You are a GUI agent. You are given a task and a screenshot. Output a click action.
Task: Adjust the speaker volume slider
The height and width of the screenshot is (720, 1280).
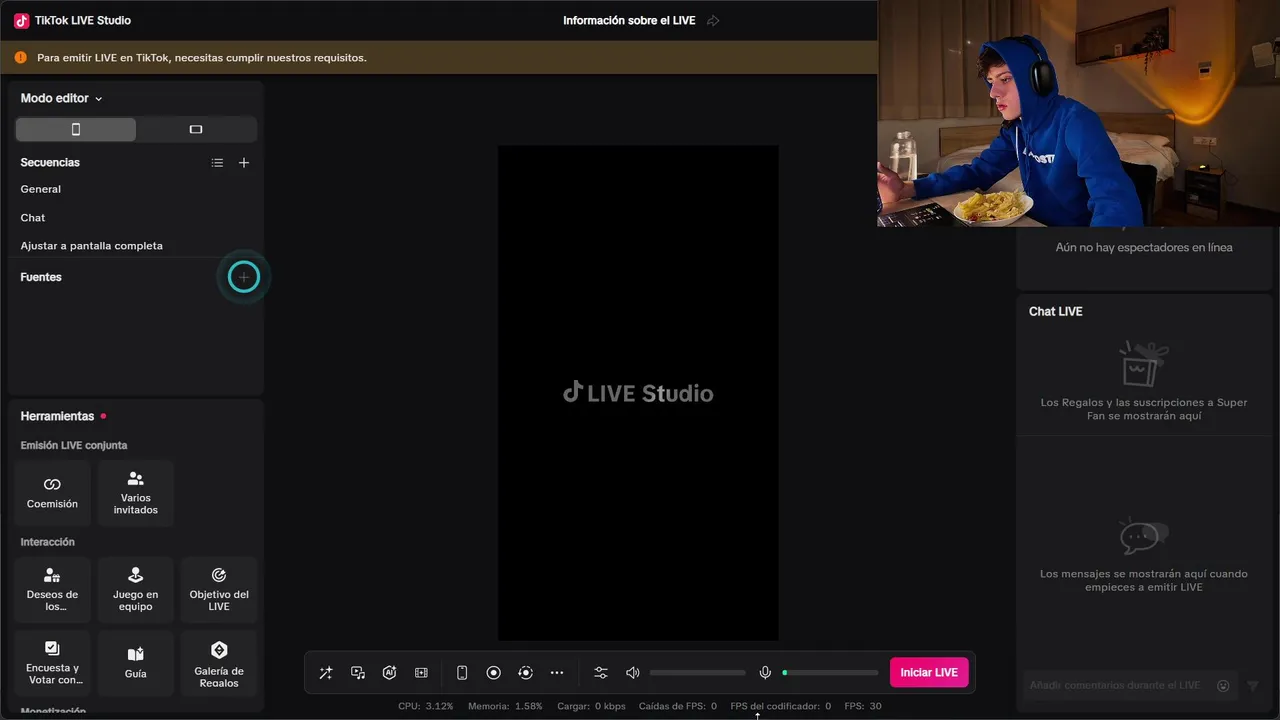(698, 673)
